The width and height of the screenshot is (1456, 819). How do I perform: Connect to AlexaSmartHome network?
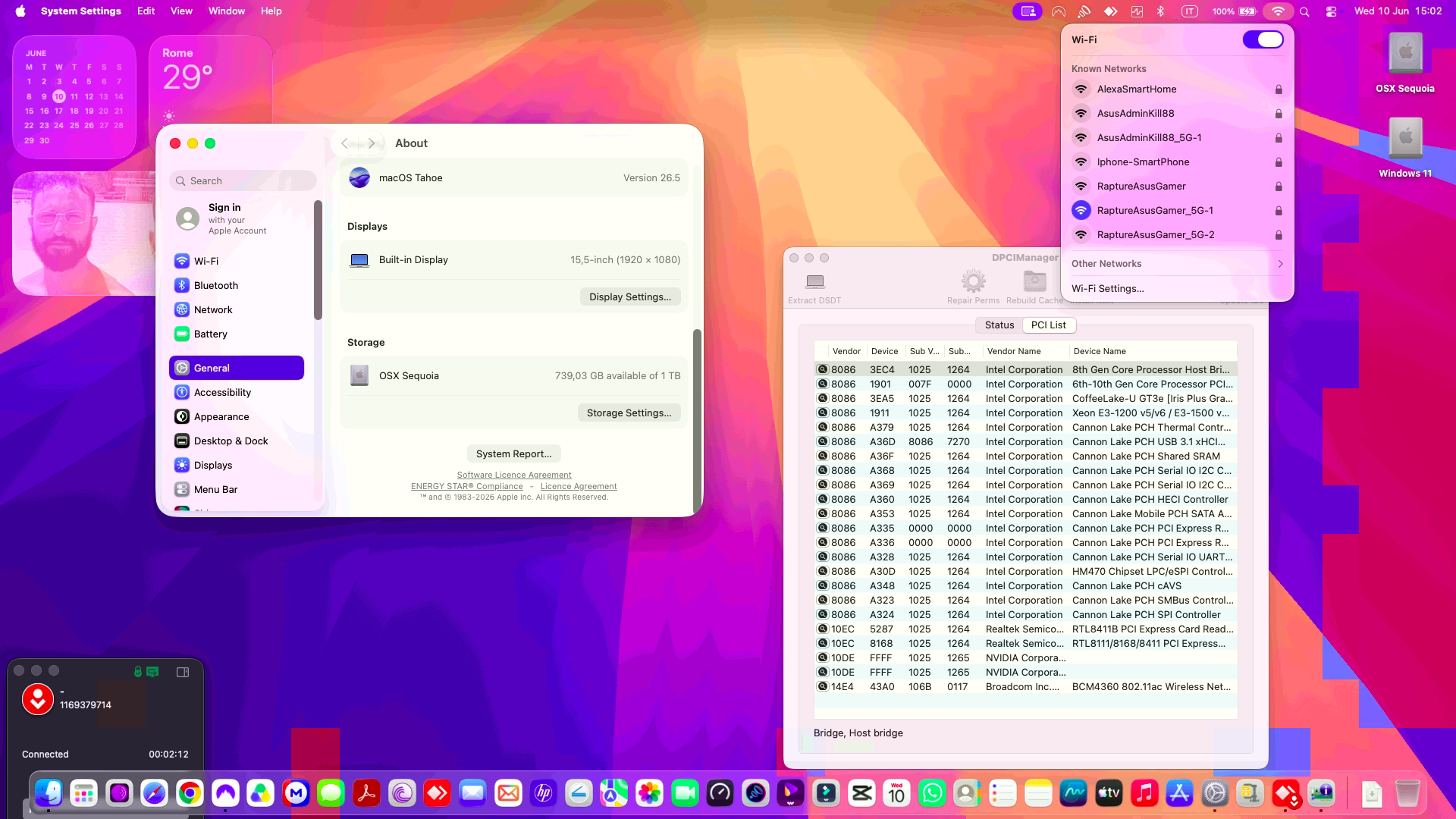point(1177,89)
